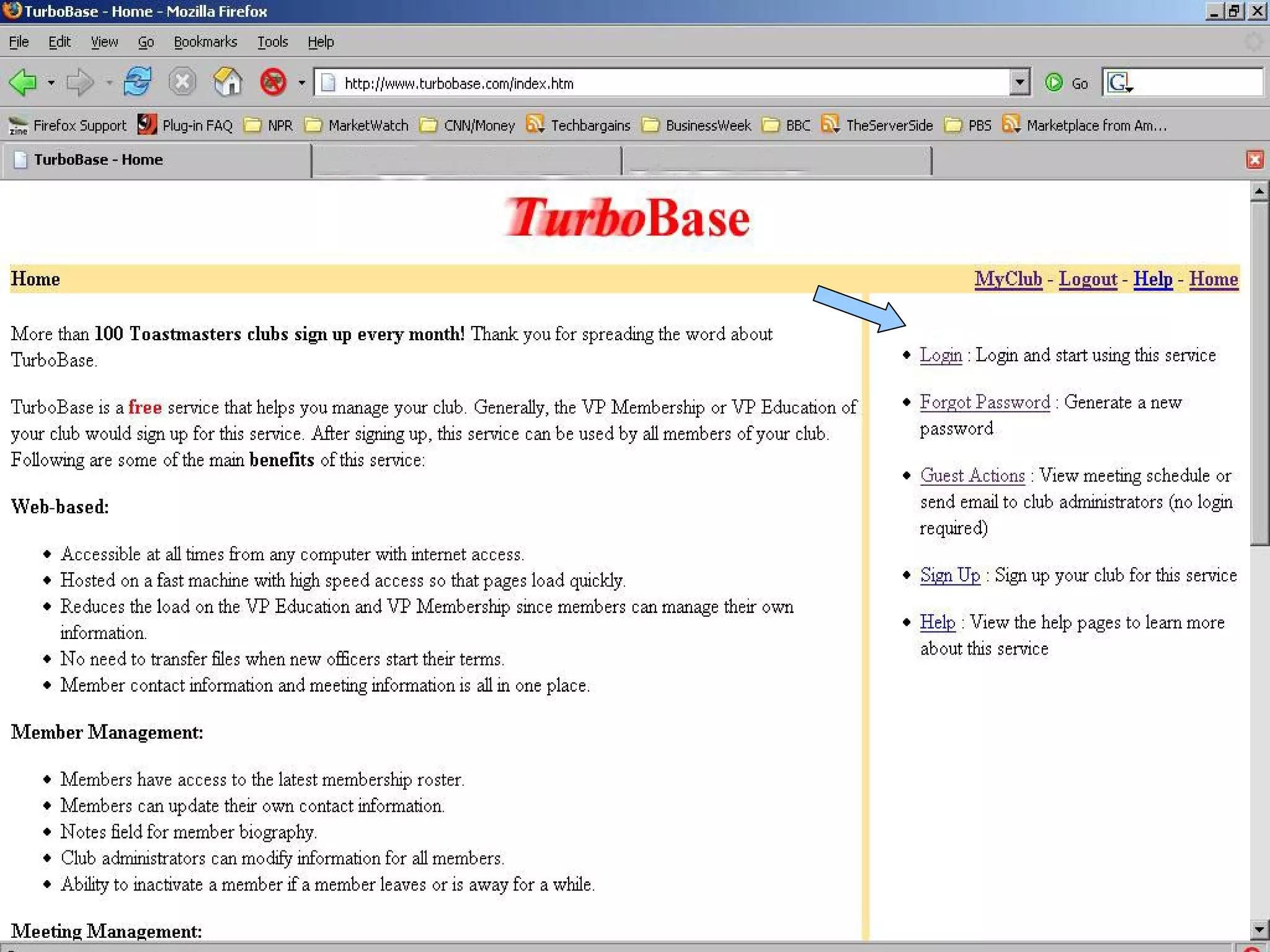Expand the Back button history dropdown

pos(51,82)
